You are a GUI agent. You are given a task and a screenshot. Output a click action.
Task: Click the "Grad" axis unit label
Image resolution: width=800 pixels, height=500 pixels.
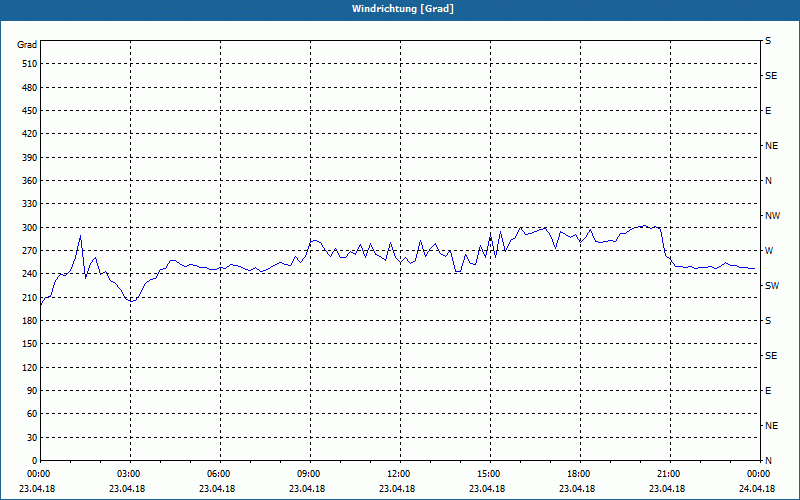coord(27,45)
